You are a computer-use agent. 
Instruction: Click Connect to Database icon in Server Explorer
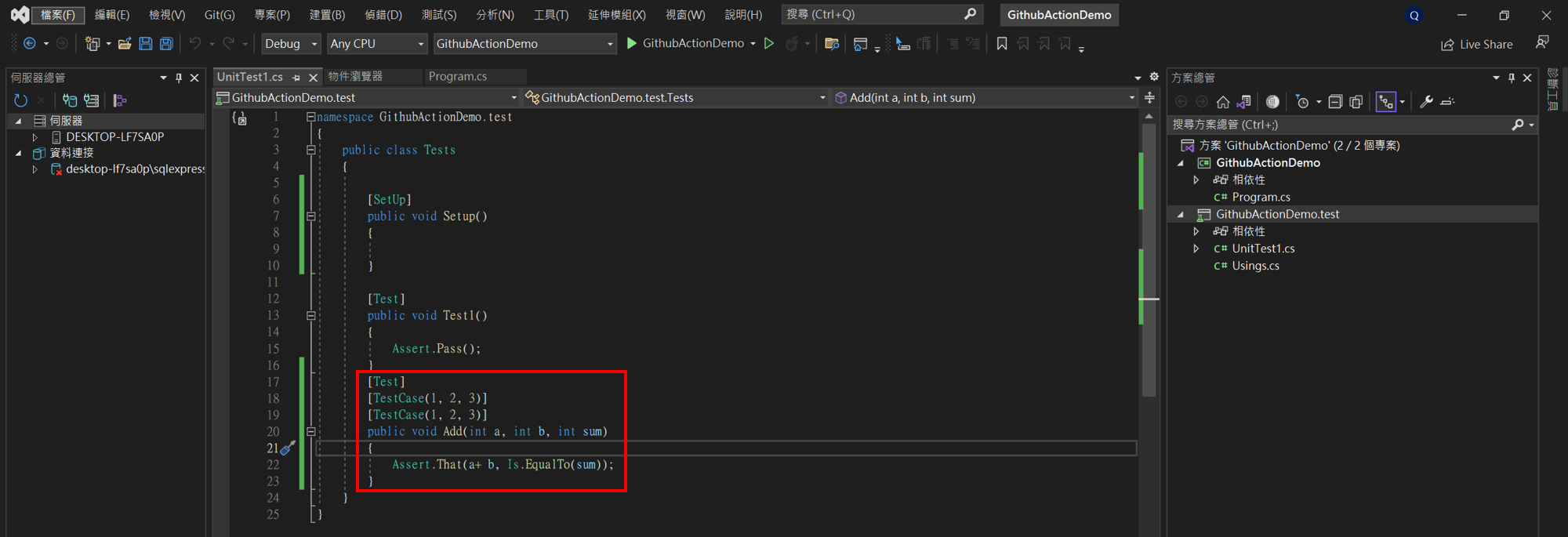pyautogui.click(x=70, y=100)
